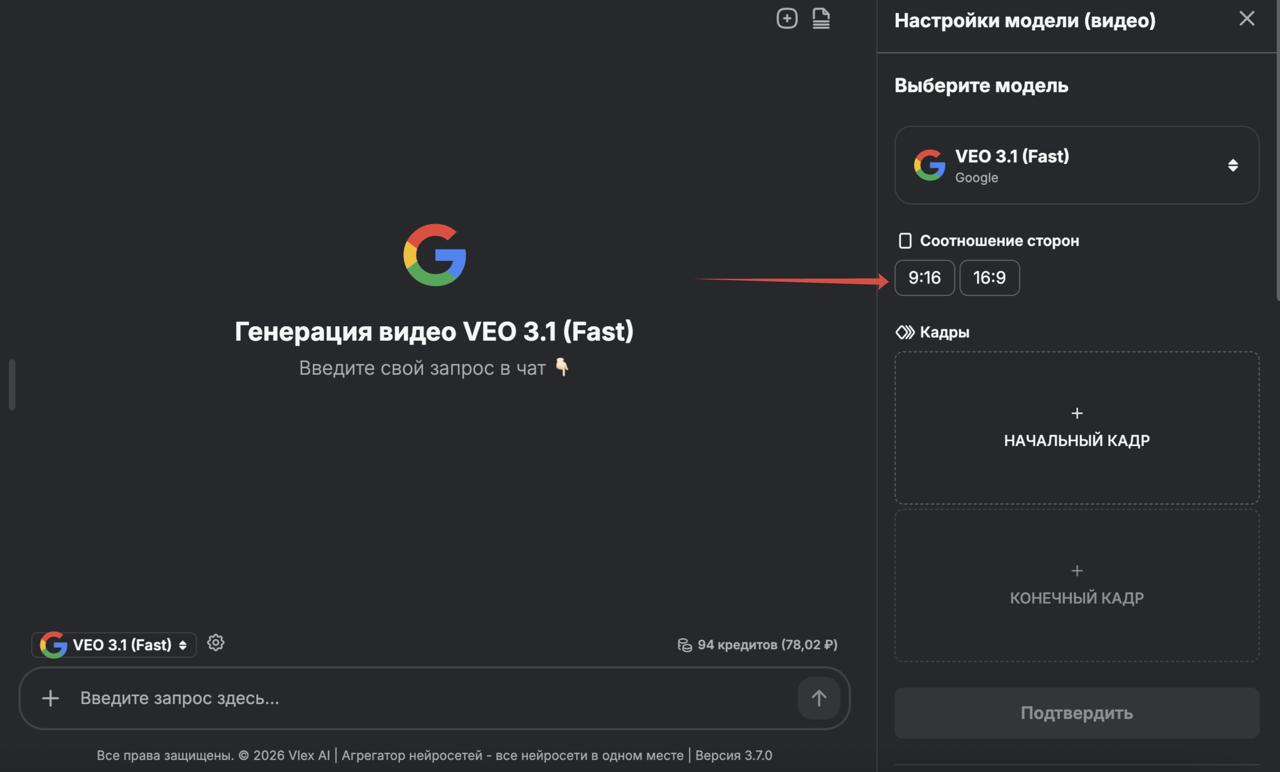This screenshot has width=1280, height=772.
Task: Open the document list icon at top
Action: coord(821,18)
